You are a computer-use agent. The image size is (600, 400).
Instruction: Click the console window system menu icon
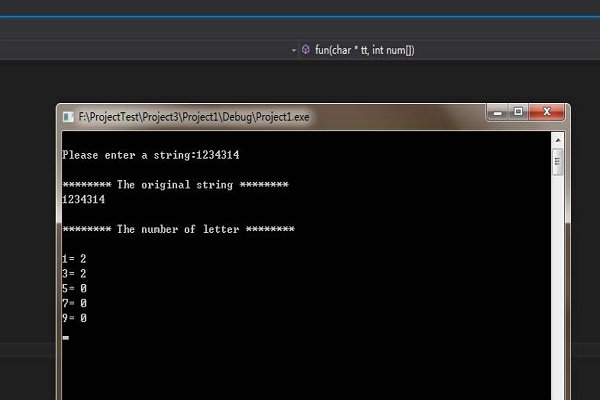[68, 116]
